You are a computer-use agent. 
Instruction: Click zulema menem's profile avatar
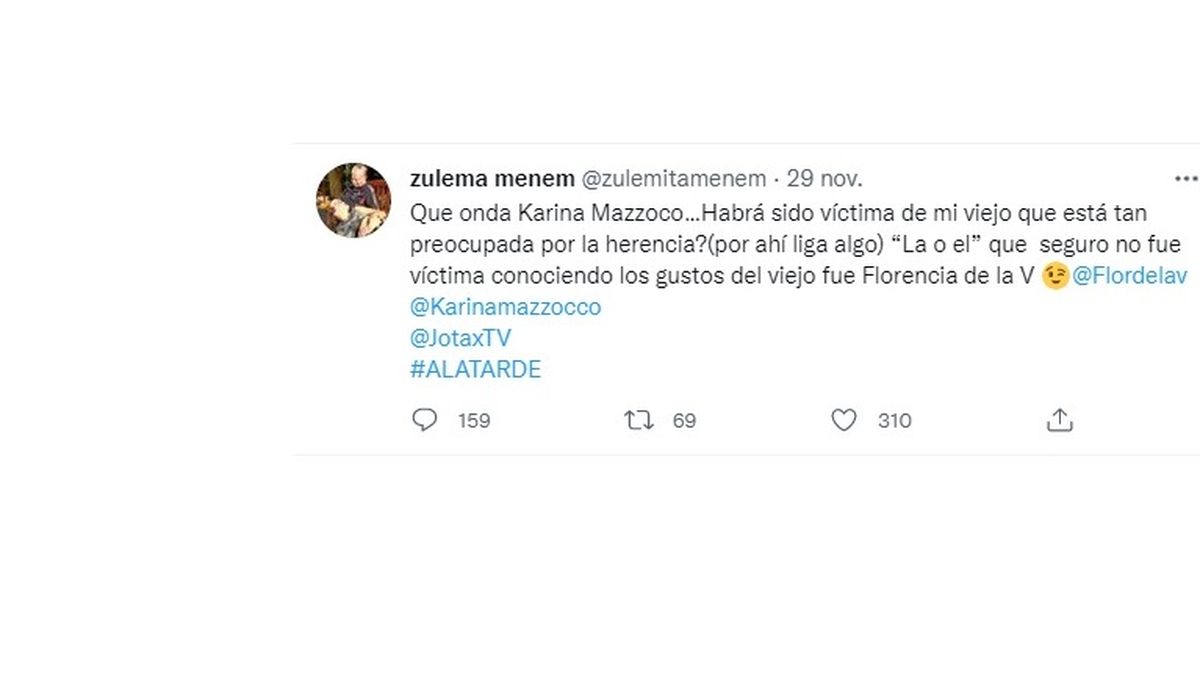353,200
